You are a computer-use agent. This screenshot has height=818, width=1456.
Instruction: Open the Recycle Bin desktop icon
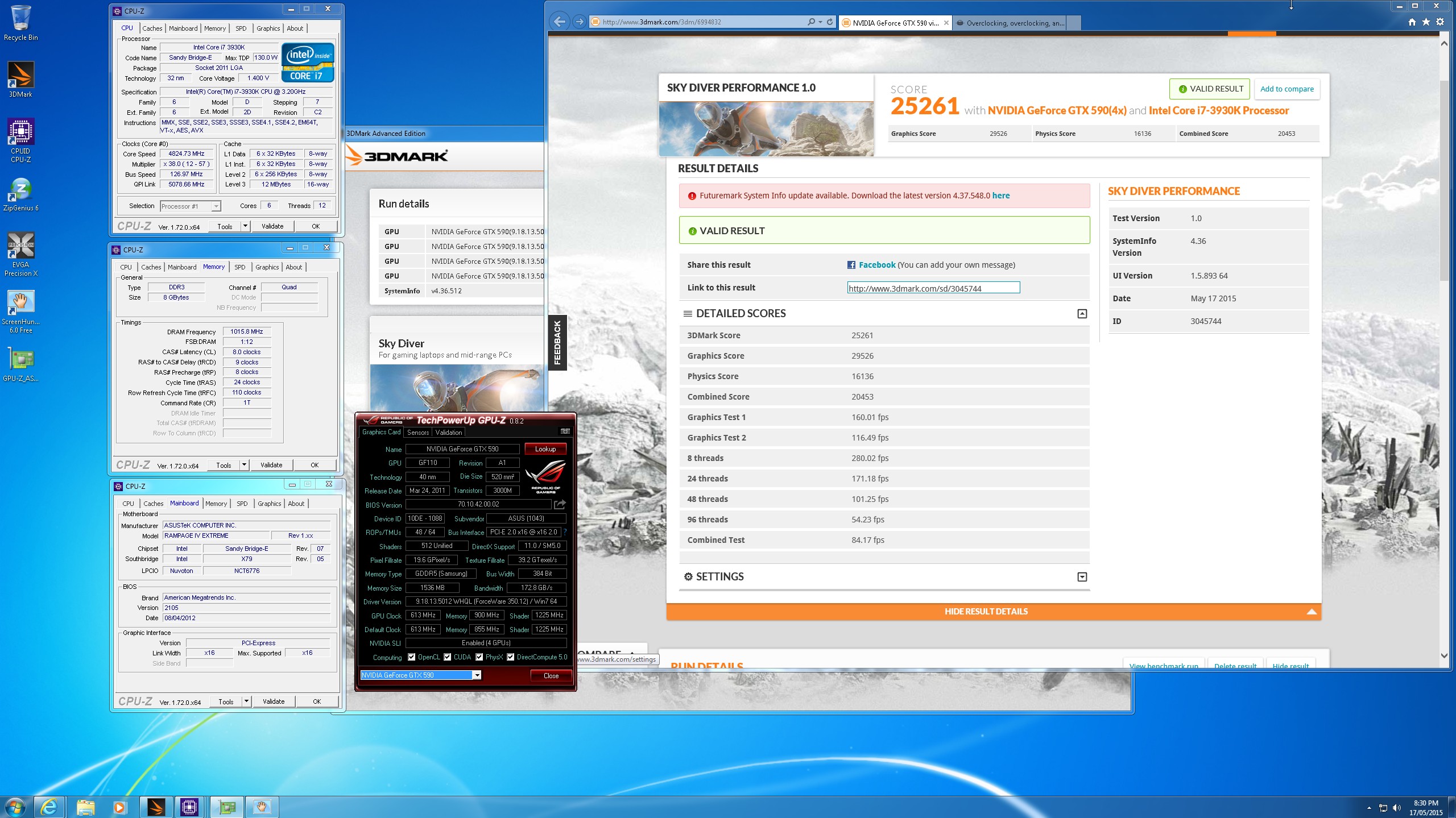click(20, 23)
